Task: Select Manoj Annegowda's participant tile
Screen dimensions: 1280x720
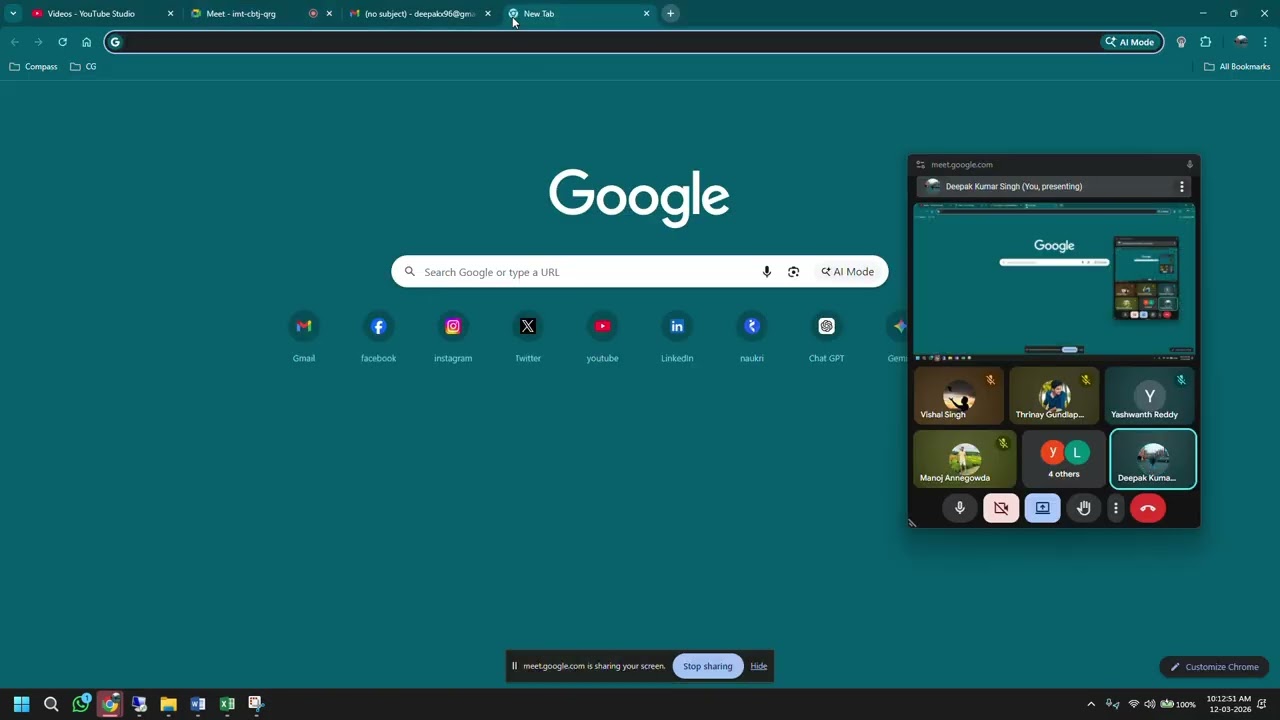Action: pos(965,459)
